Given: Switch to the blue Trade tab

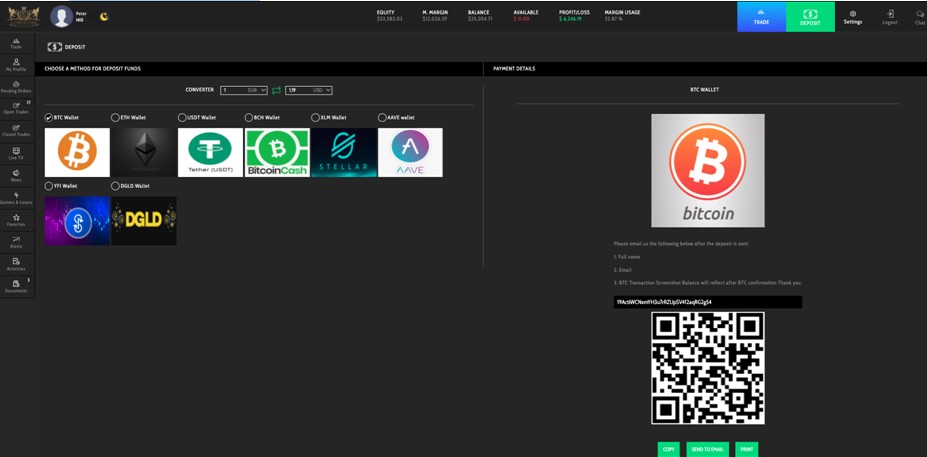Looking at the screenshot, I should click(761, 17).
